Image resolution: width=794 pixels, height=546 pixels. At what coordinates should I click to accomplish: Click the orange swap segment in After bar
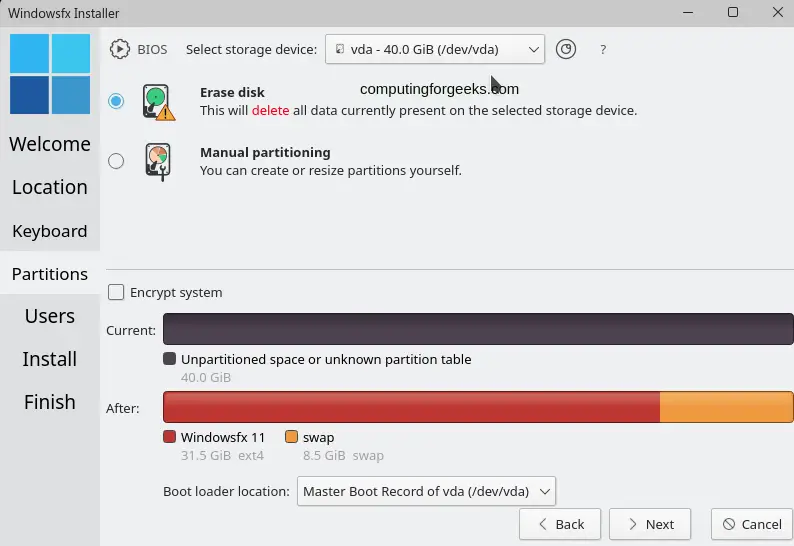click(726, 407)
